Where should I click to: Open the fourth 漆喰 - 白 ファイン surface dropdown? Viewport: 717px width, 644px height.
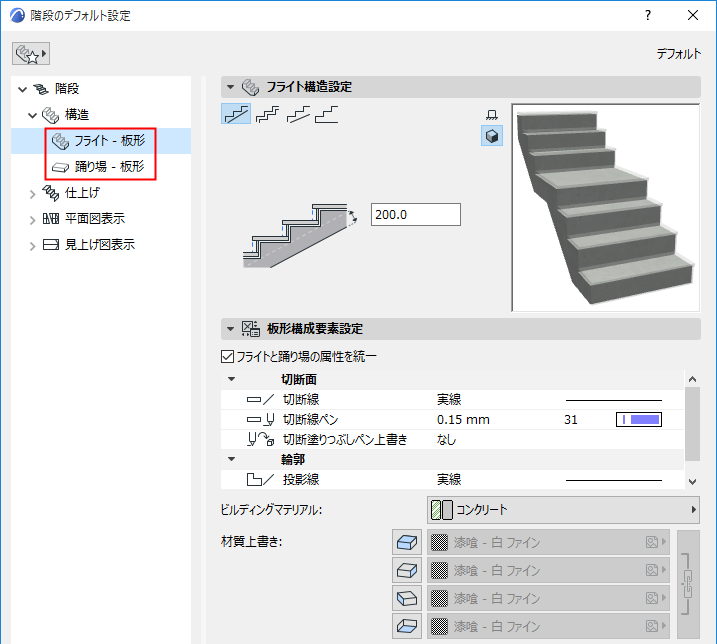(548, 626)
